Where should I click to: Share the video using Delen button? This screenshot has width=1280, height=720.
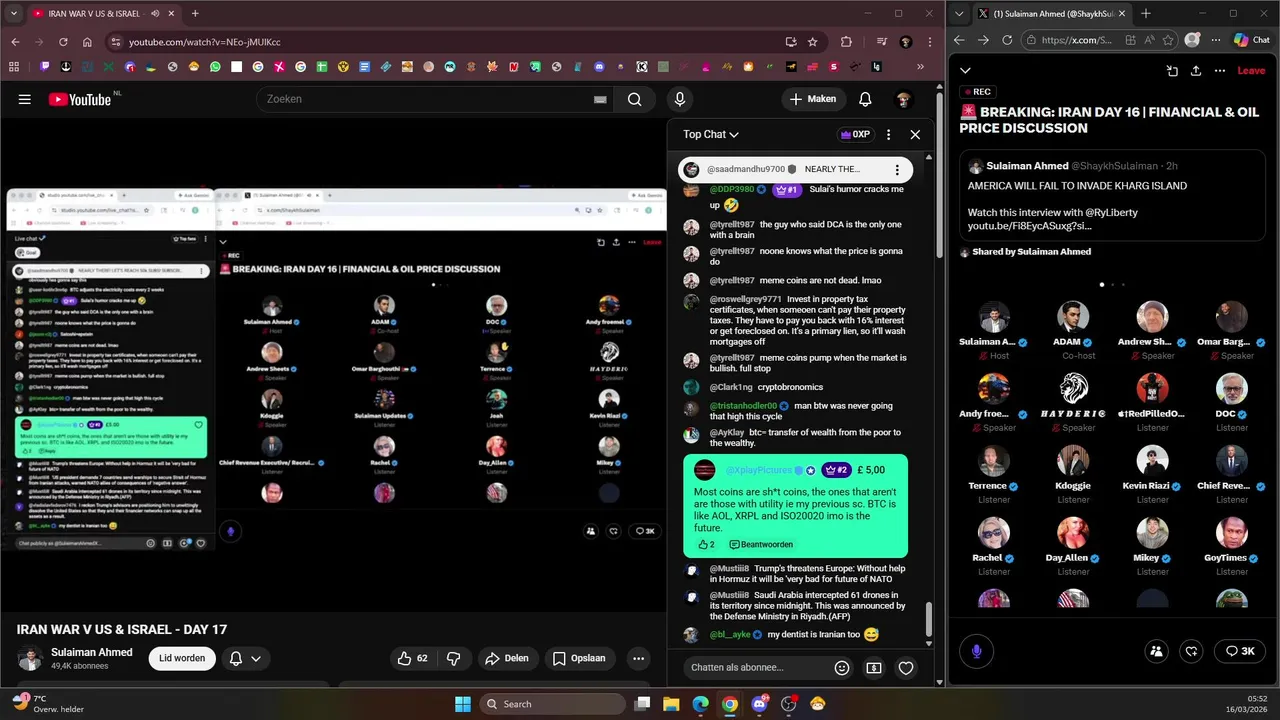pyautogui.click(x=506, y=658)
